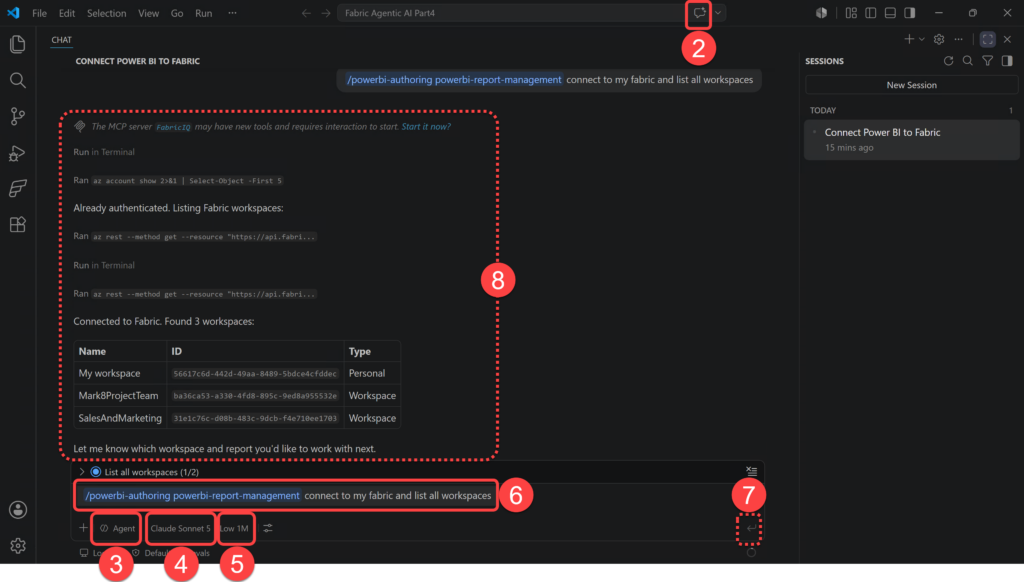Close the chat panel with X

click(1007, 39)
